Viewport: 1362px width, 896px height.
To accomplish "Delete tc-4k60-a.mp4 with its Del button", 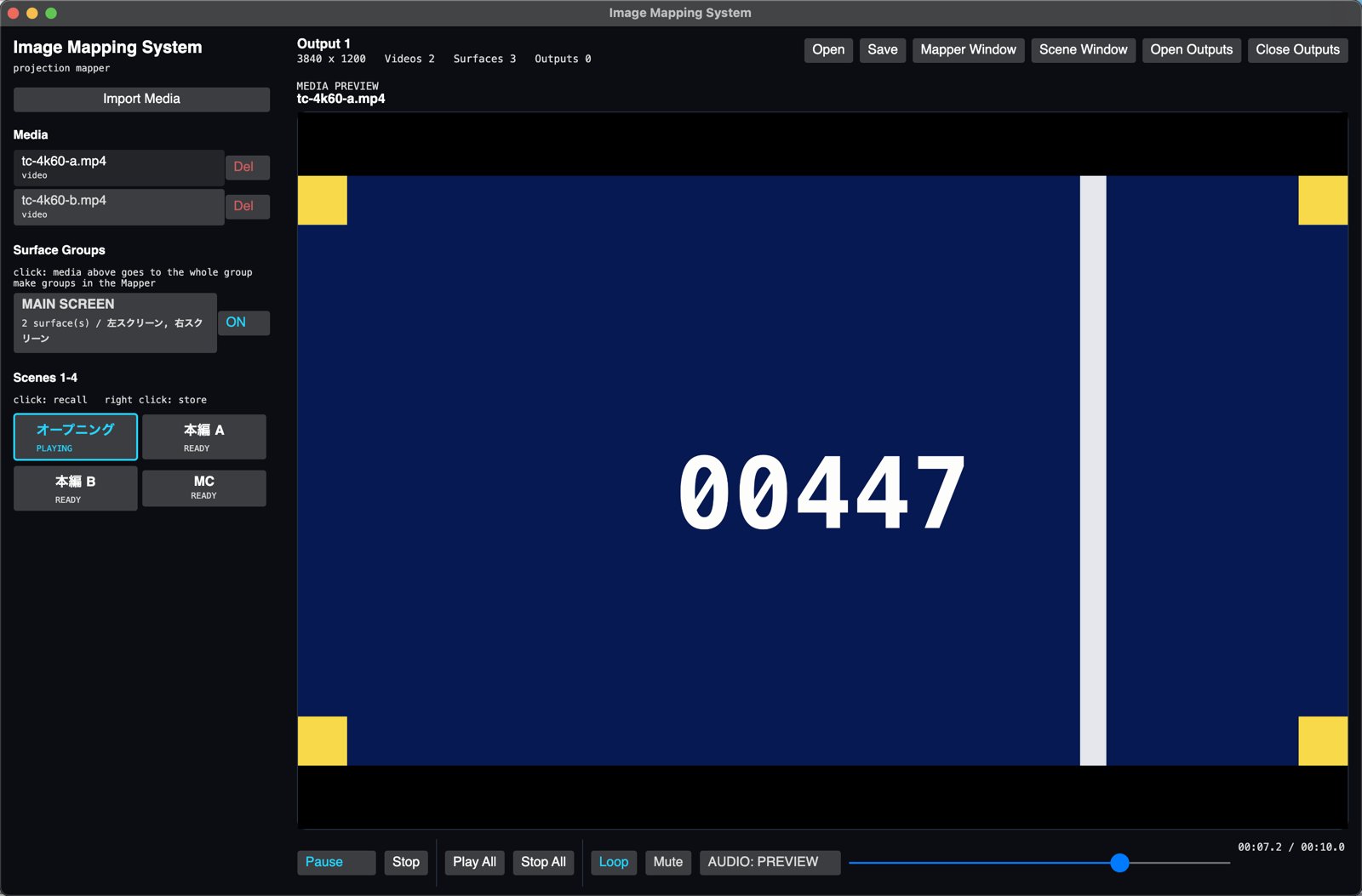I will tap(247, 167).
